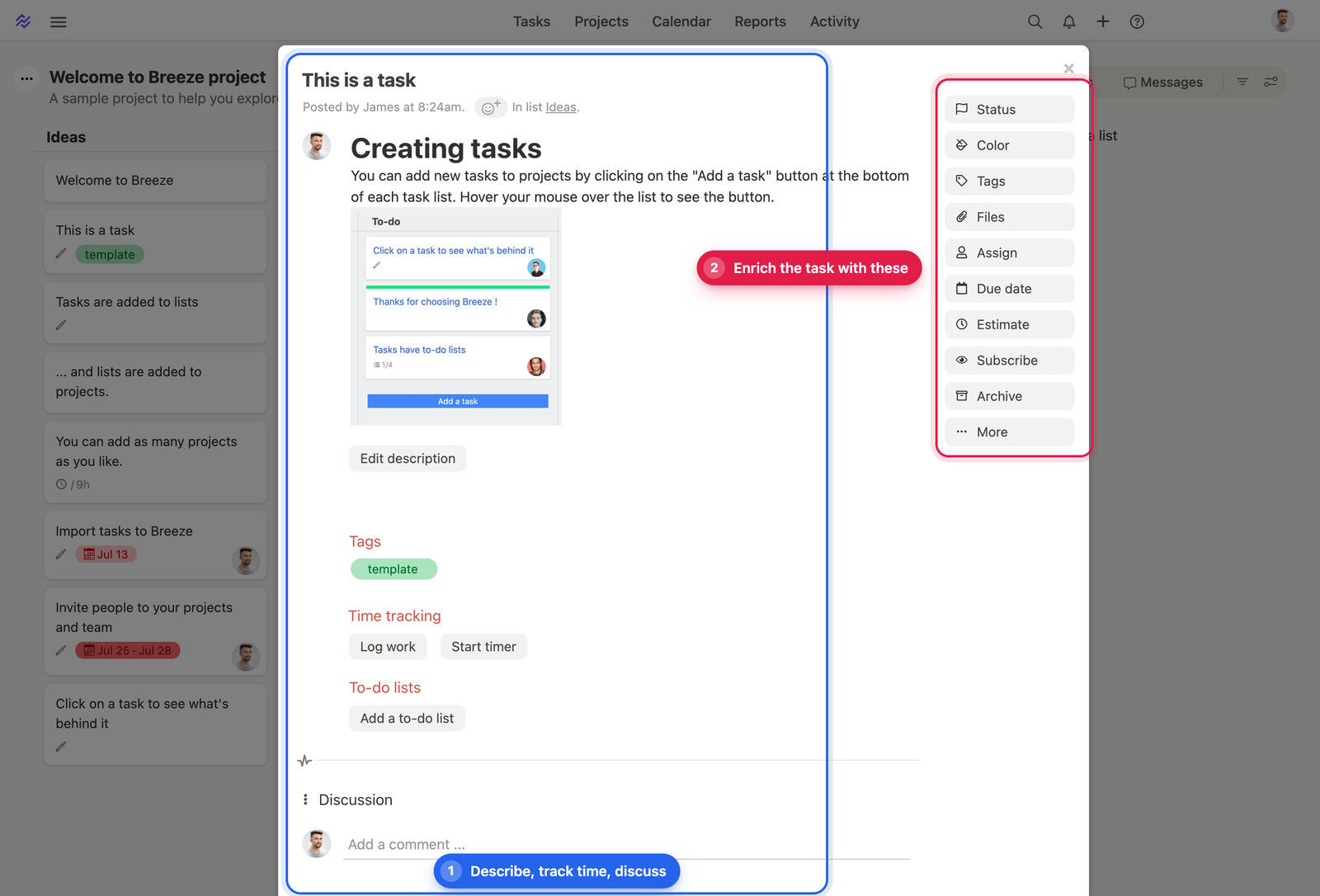Open Messages panel
Viewport: 1320px width, 896px height.
(x=1163, y=83)
